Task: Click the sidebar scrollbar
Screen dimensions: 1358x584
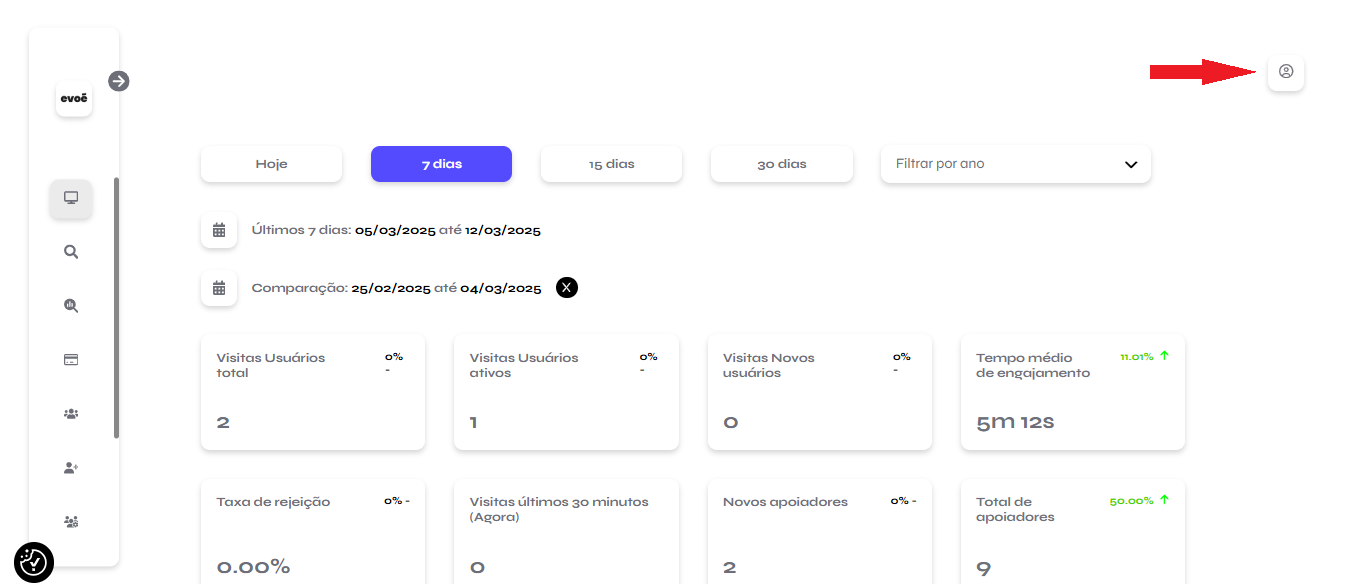Action: click(117, 308)
